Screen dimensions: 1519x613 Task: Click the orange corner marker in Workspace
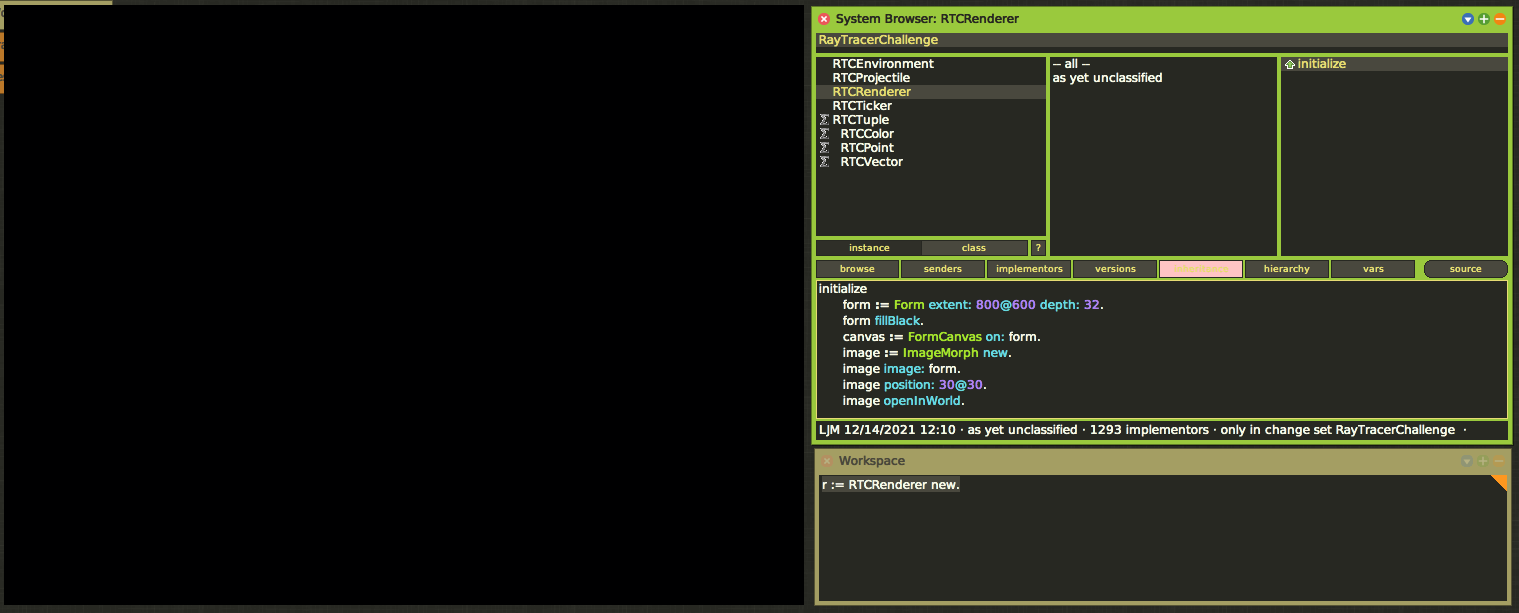pos(1501,483)
